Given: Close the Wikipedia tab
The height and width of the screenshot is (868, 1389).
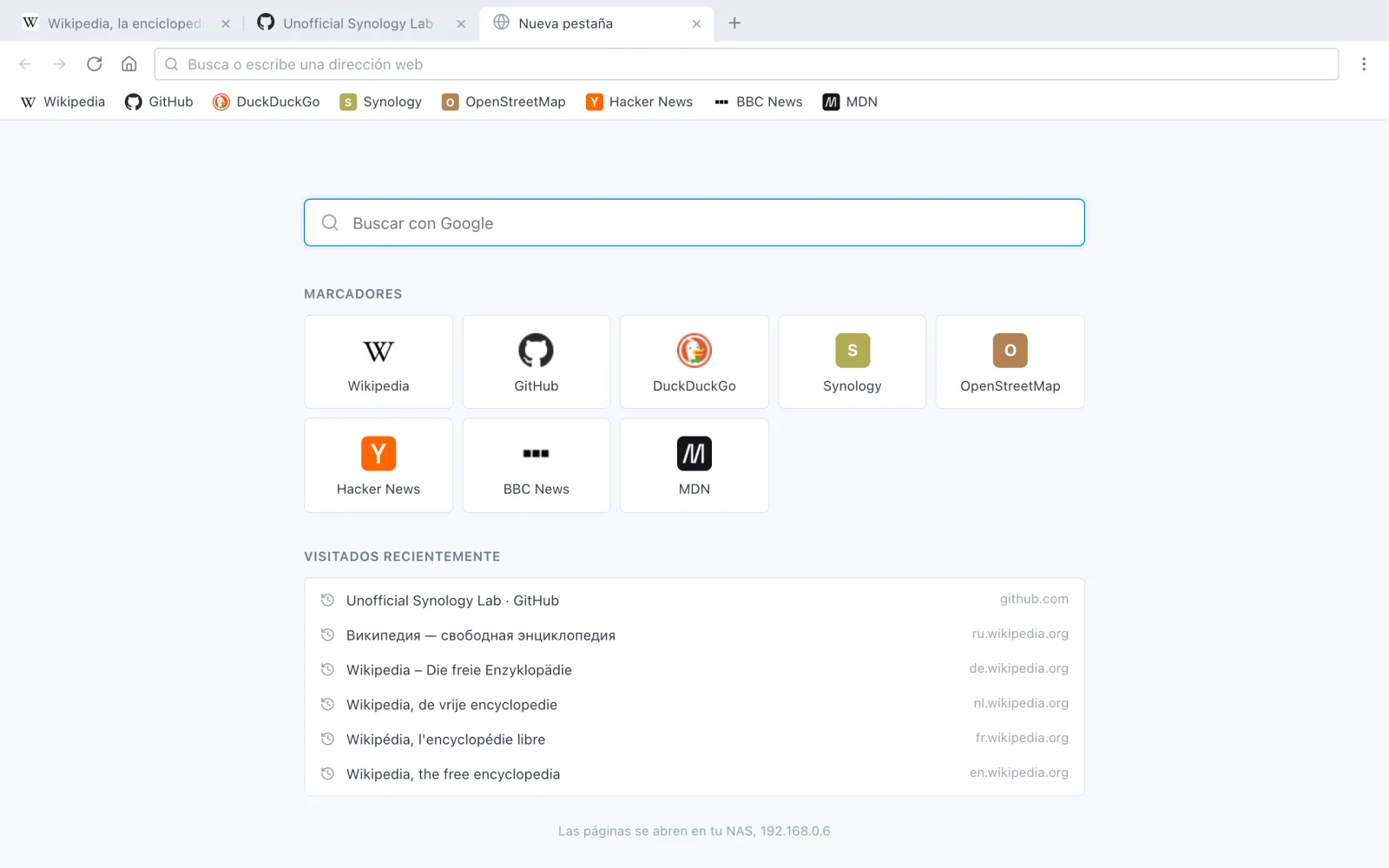Looking at the screenshot, I should pyautogui.click(x=226, y=23).
